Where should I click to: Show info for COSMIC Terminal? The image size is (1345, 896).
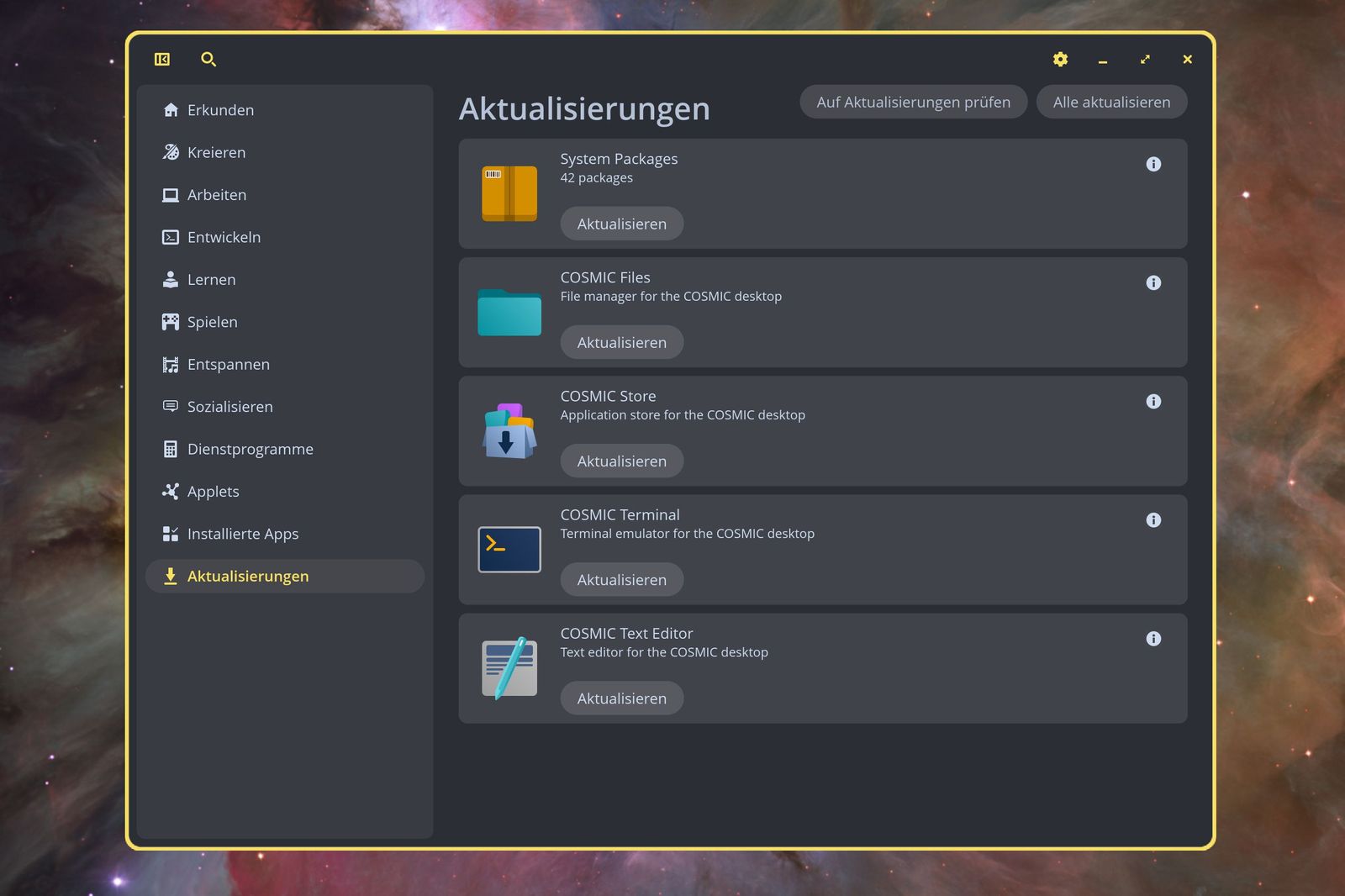(x=1153, y=519)
